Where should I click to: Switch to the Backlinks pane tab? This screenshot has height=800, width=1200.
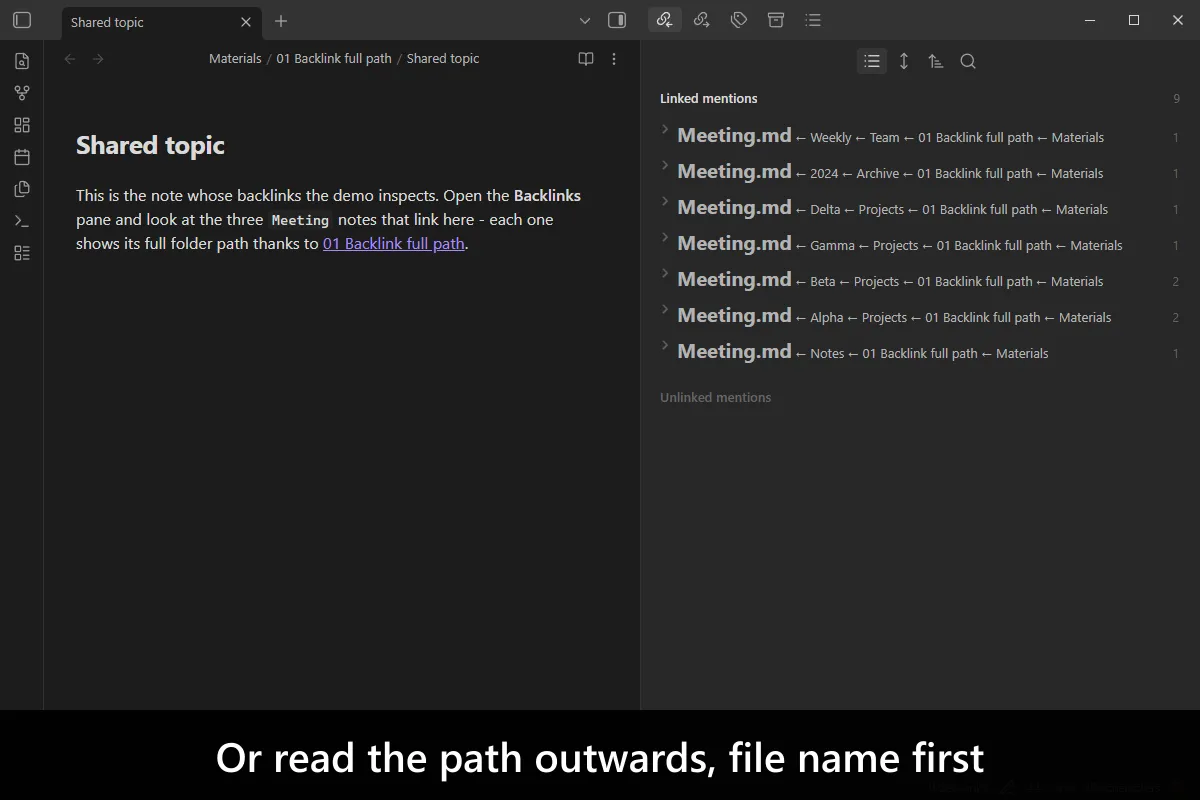pyautogui.click(x=665, y=20)
